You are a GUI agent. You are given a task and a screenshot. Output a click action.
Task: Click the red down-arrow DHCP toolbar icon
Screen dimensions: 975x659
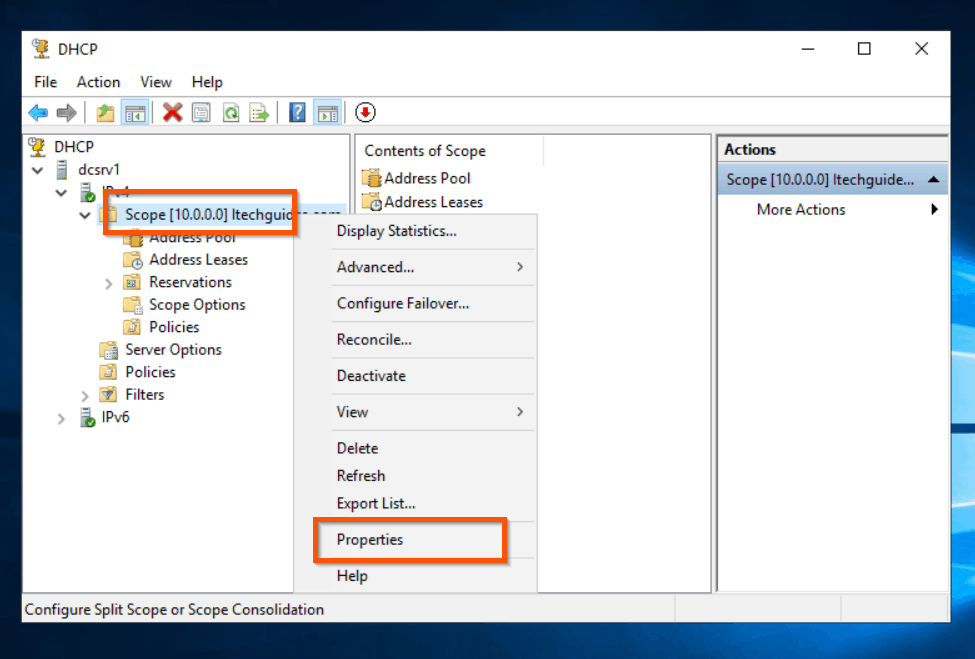point(367,112)
